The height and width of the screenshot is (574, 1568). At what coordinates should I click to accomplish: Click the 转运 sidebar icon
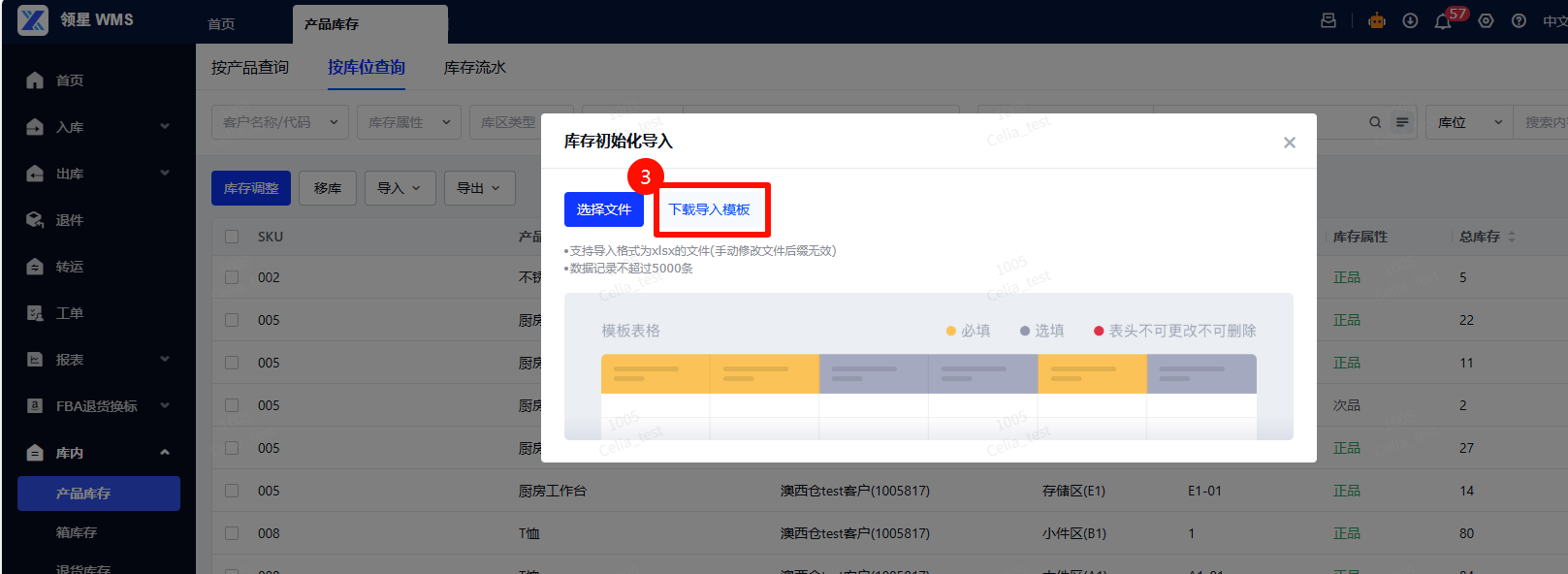35,267
